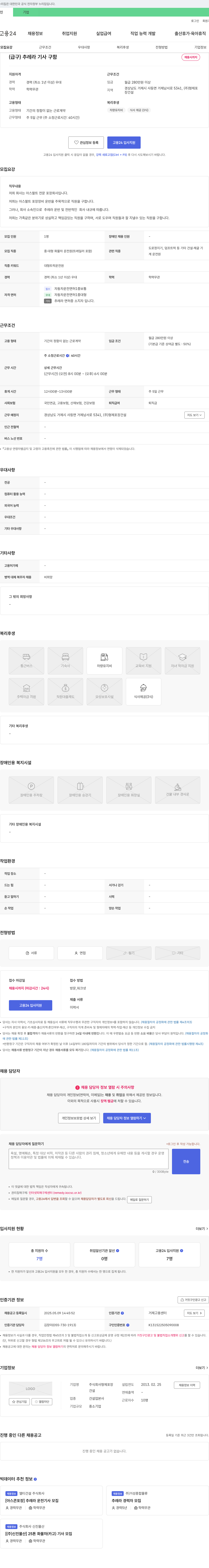Screen dimensions: 209x1568
Task: Toggle the 불량처단 button
Action: click(42, 1402)
